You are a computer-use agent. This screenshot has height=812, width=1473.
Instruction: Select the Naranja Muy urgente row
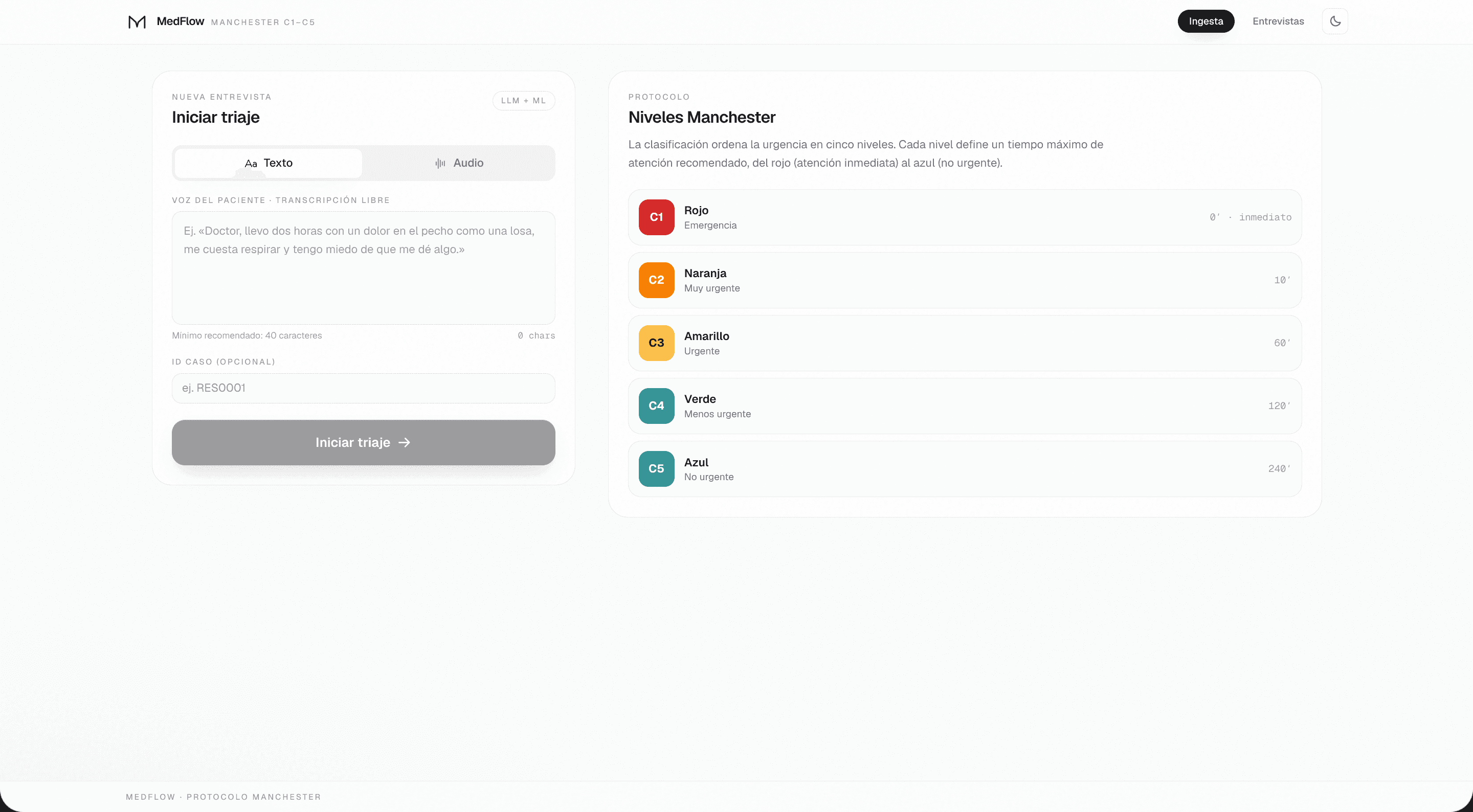click(x=965, y=280)
